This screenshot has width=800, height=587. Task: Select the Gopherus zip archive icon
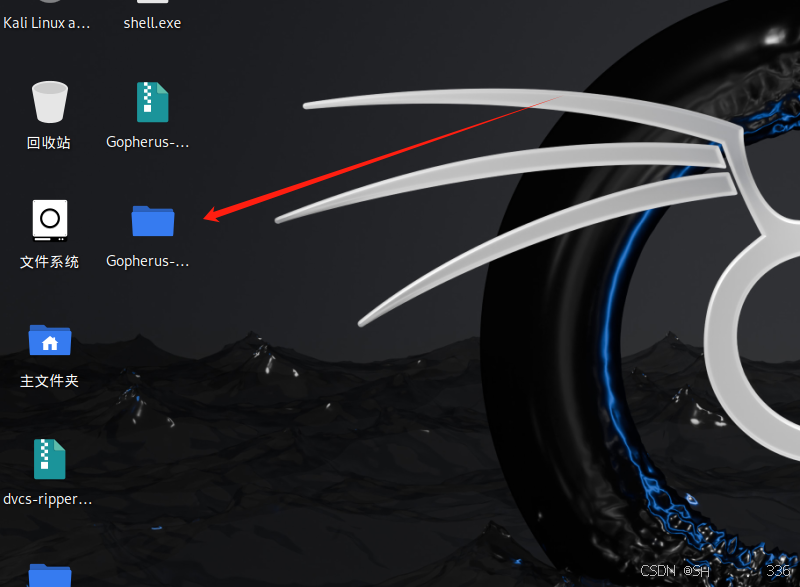152,102
